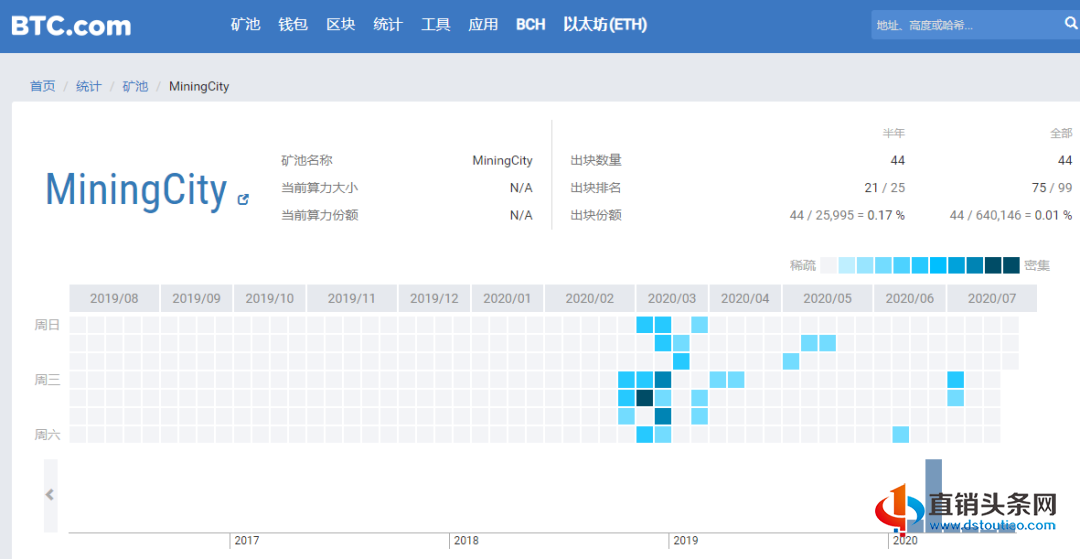Click the 2020/04 month header
This screenshot has height=559, width=1080.
[x=745, y=298]
